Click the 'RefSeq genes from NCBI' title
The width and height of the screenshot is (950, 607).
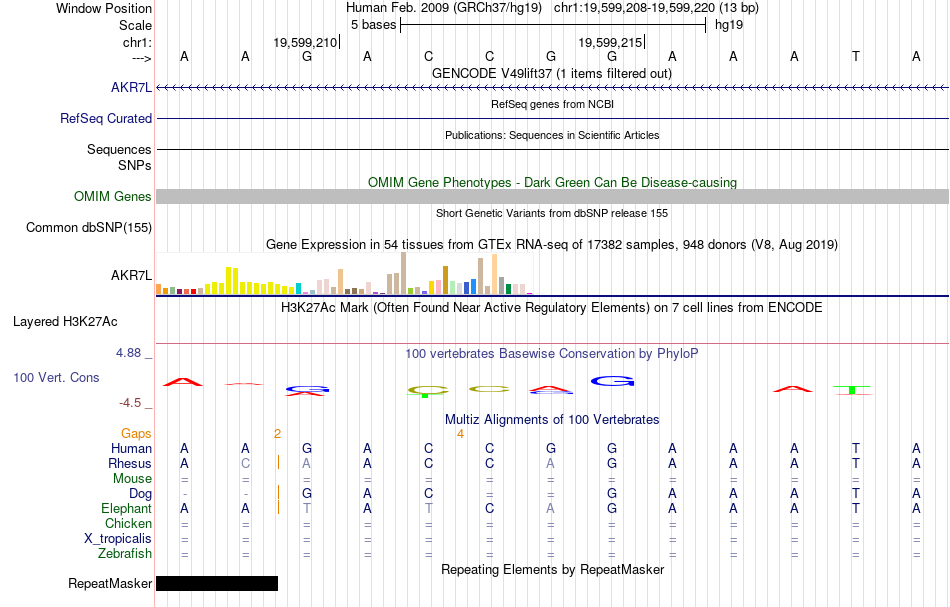552,104
